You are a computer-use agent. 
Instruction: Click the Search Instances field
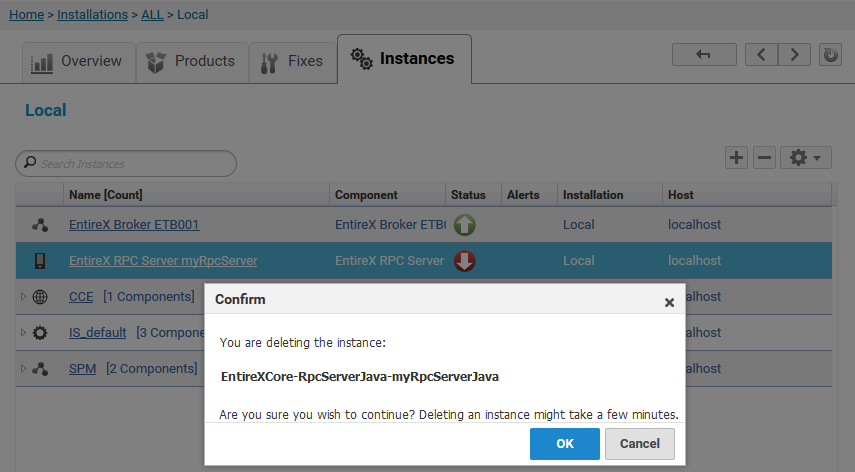point(126,164)
